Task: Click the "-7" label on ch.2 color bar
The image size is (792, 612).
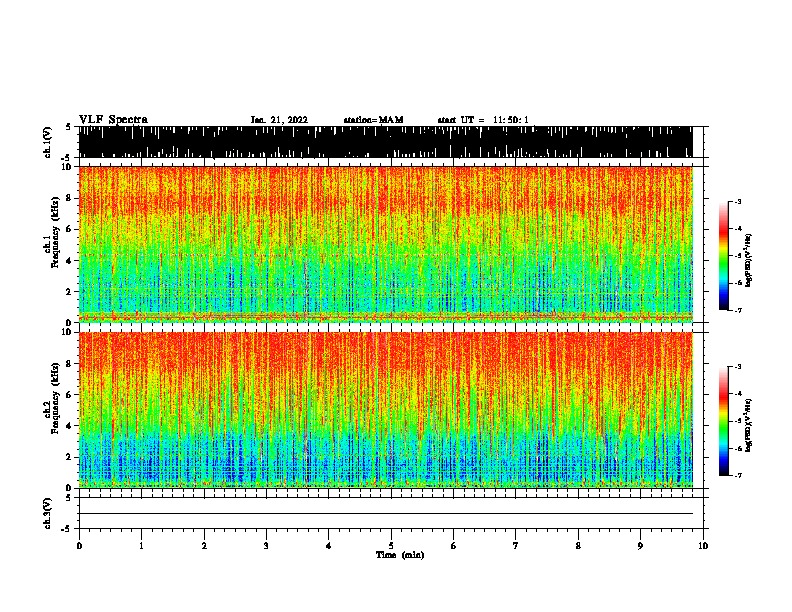Action: click(x=738, y=476)
